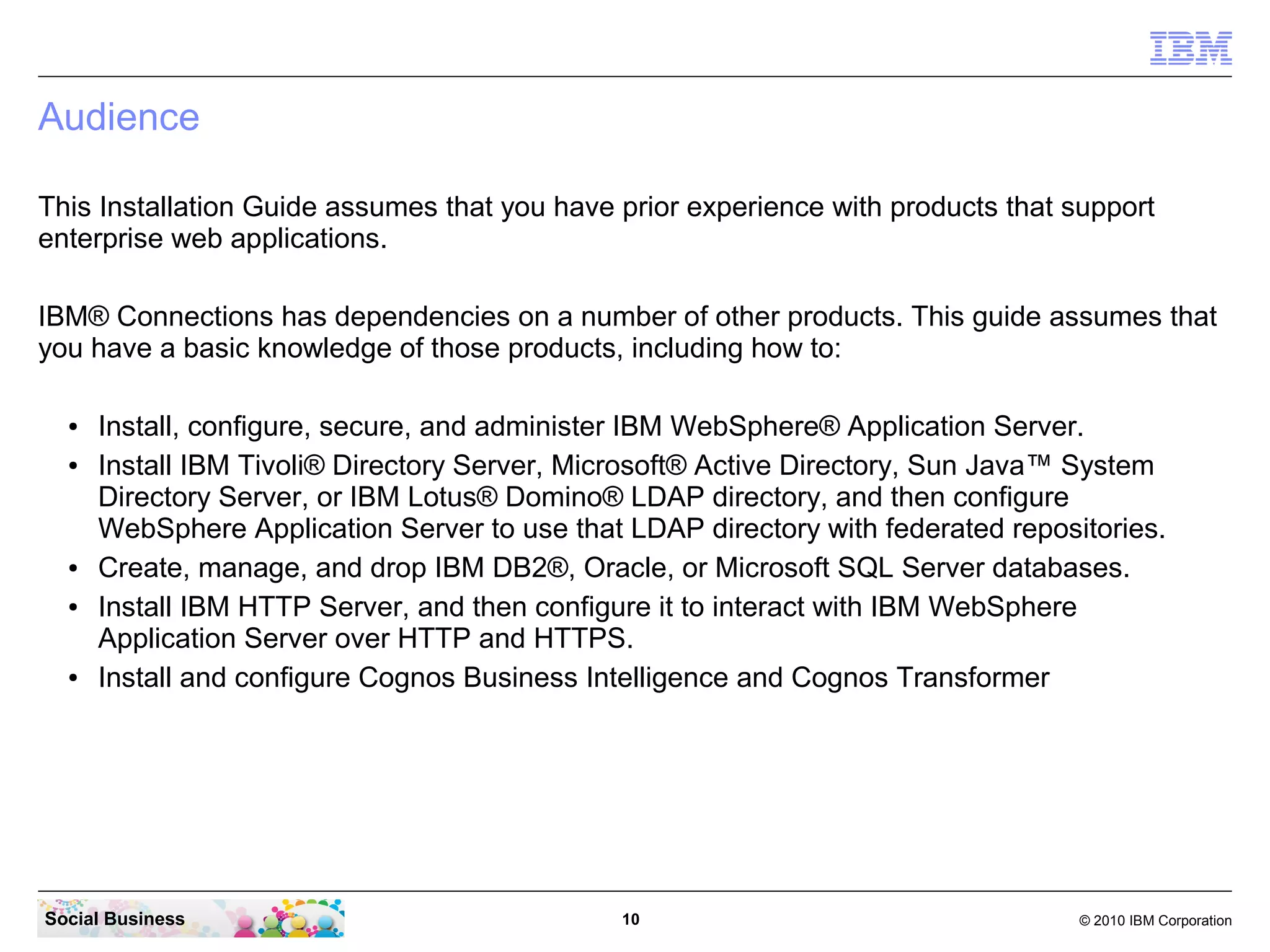Click the bullet 'Create, manage, and drop IBM DB2®'
The image size is (1270, 952).
click(614, 568)
